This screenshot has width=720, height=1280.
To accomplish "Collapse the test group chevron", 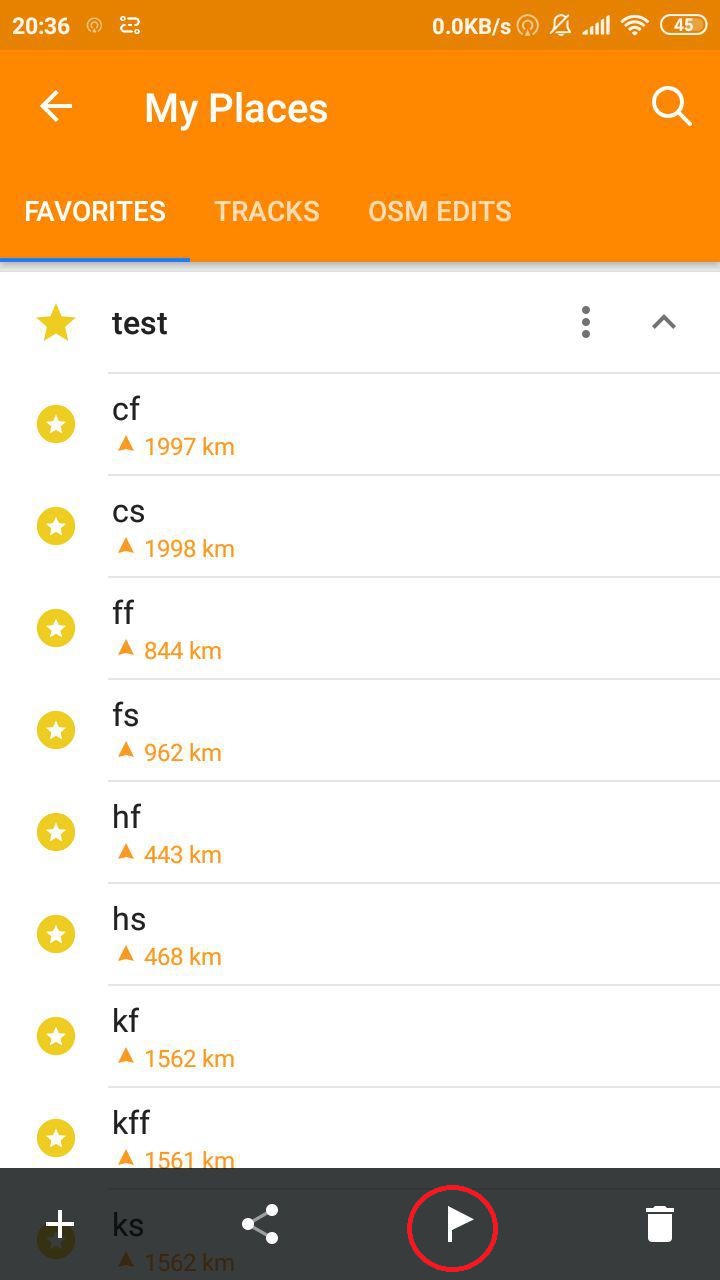I will coord(664,322).
